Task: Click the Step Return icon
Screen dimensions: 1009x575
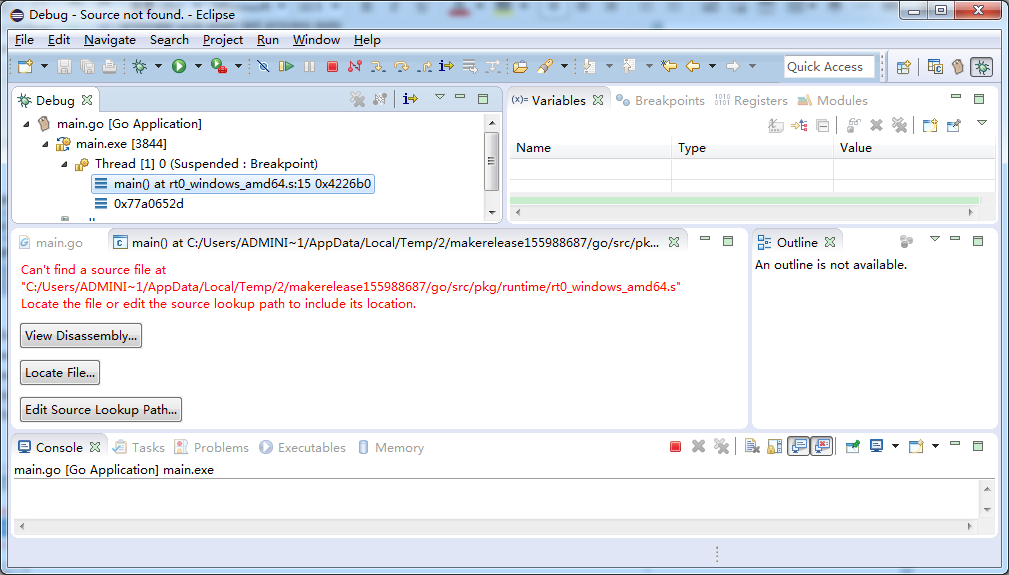Action: coord(424,66)
